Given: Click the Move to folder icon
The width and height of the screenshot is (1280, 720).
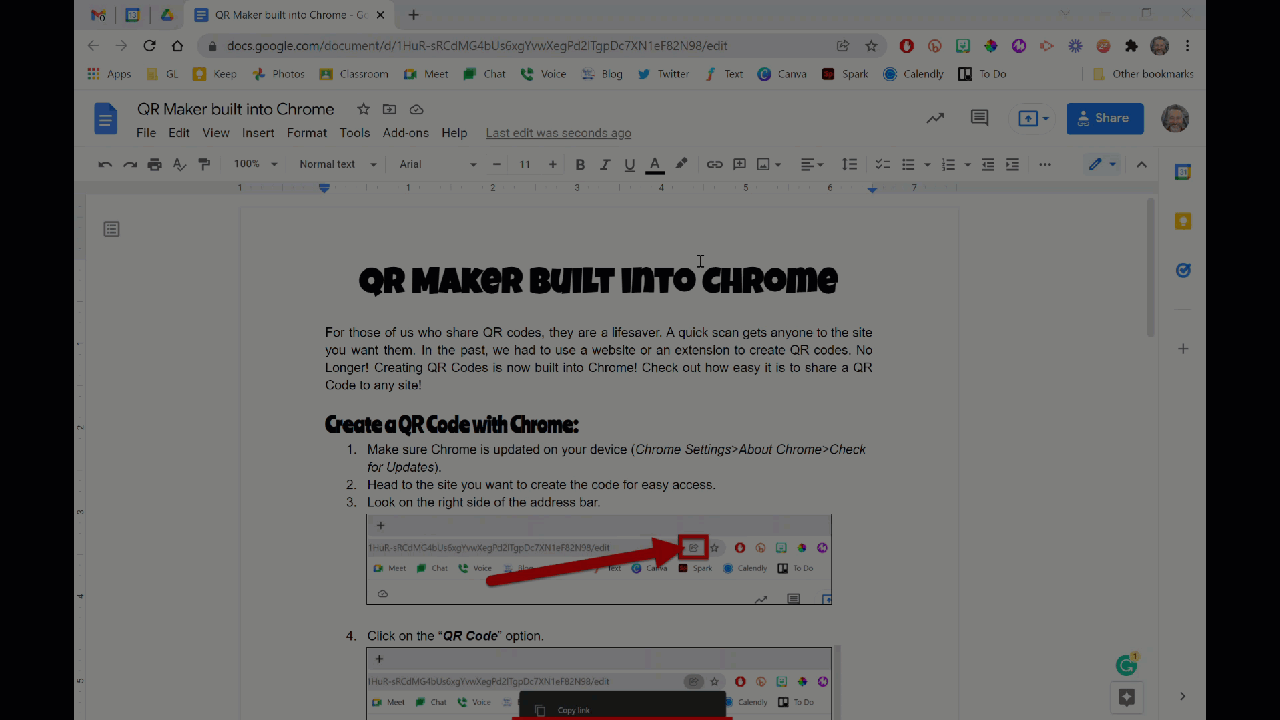Looking at the screenshot, I should click(x=390, y=109).
